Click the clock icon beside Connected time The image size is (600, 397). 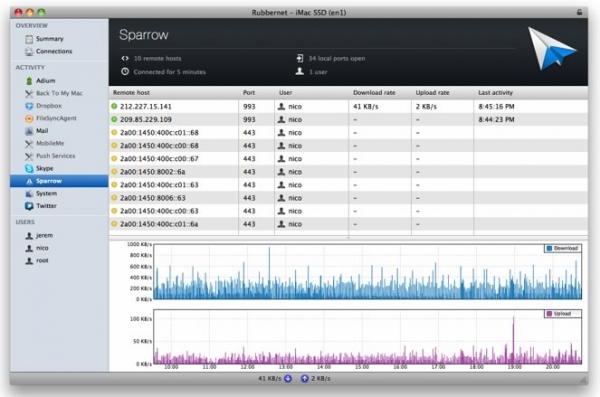click(125, 72)
